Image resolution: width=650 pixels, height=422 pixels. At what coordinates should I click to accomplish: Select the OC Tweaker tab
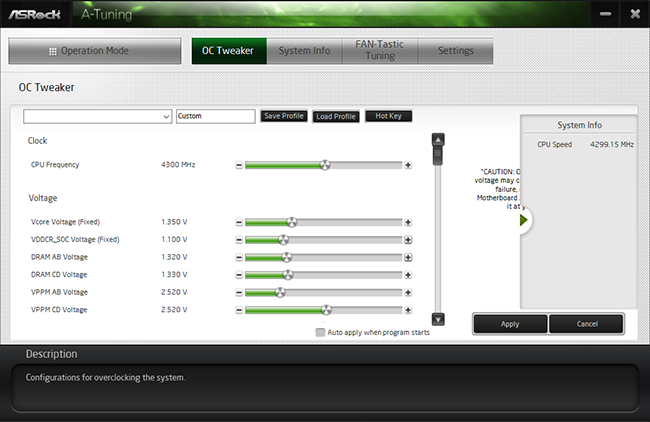tap(229, 51)
